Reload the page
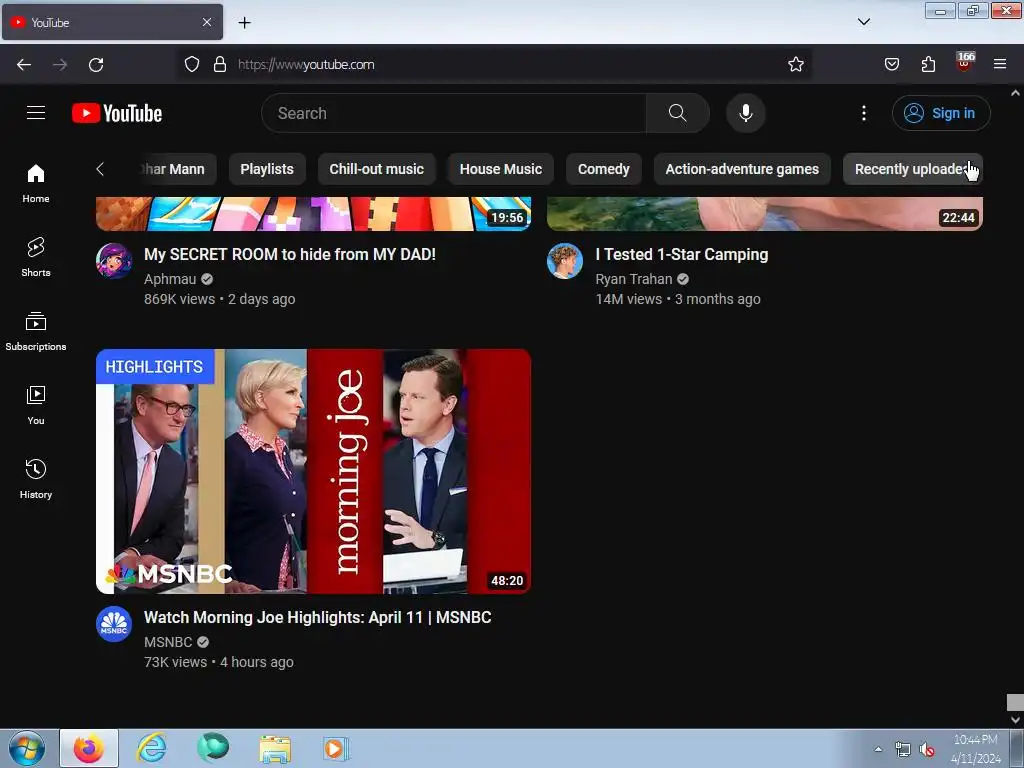The height and width of the screenshot is (768, 1024). click(96, 64)
